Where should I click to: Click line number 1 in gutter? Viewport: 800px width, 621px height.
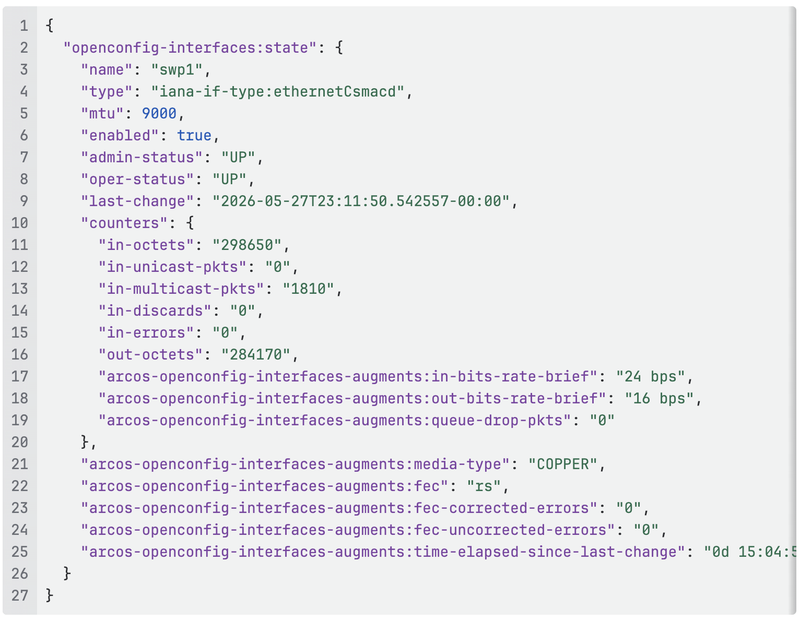[x=23, y=26]
